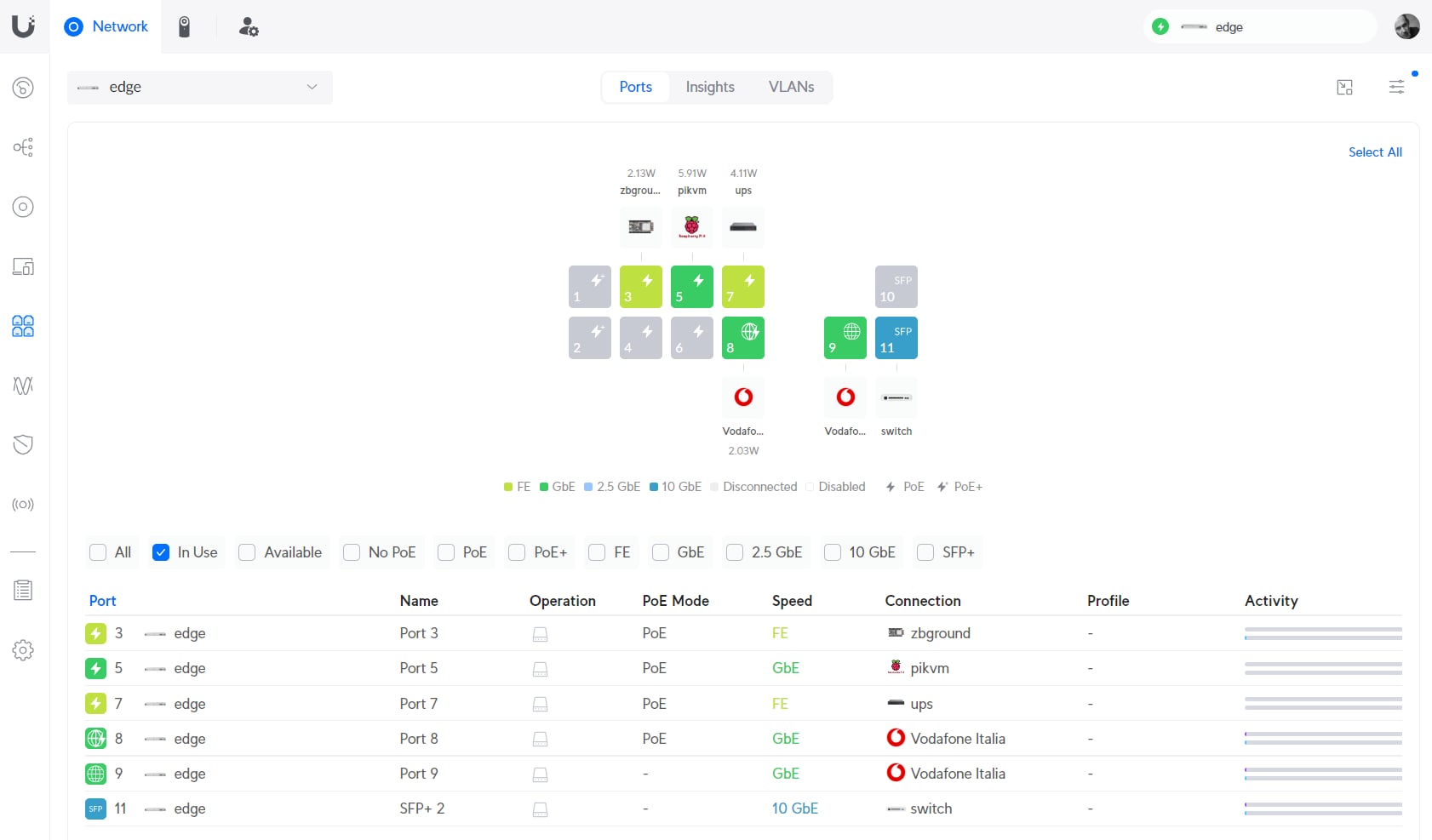Sort the table by Port column
The height and width of the screenshot is (840, 1432).
point(103,601)
